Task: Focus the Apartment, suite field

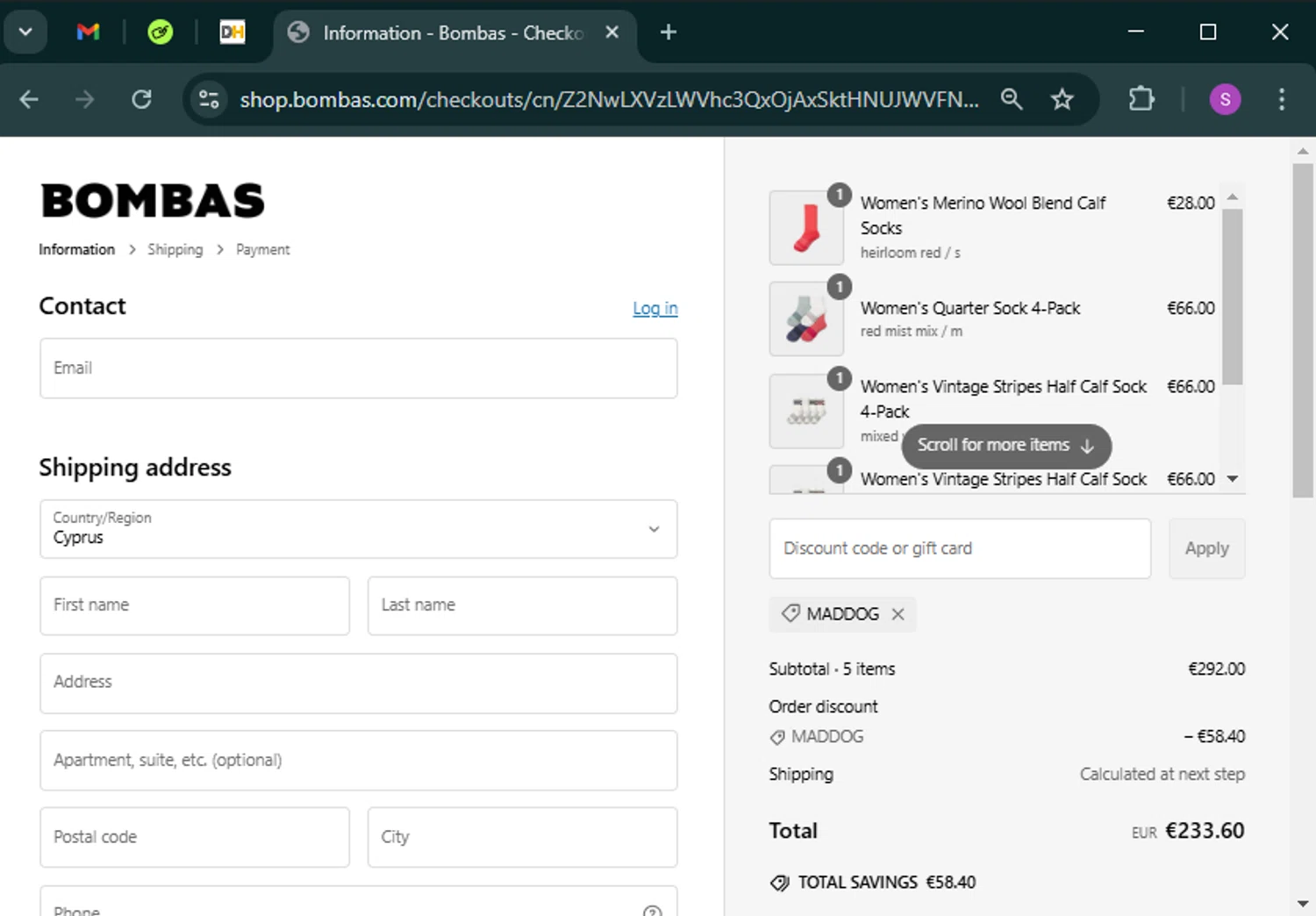Action: coord(359,760)
